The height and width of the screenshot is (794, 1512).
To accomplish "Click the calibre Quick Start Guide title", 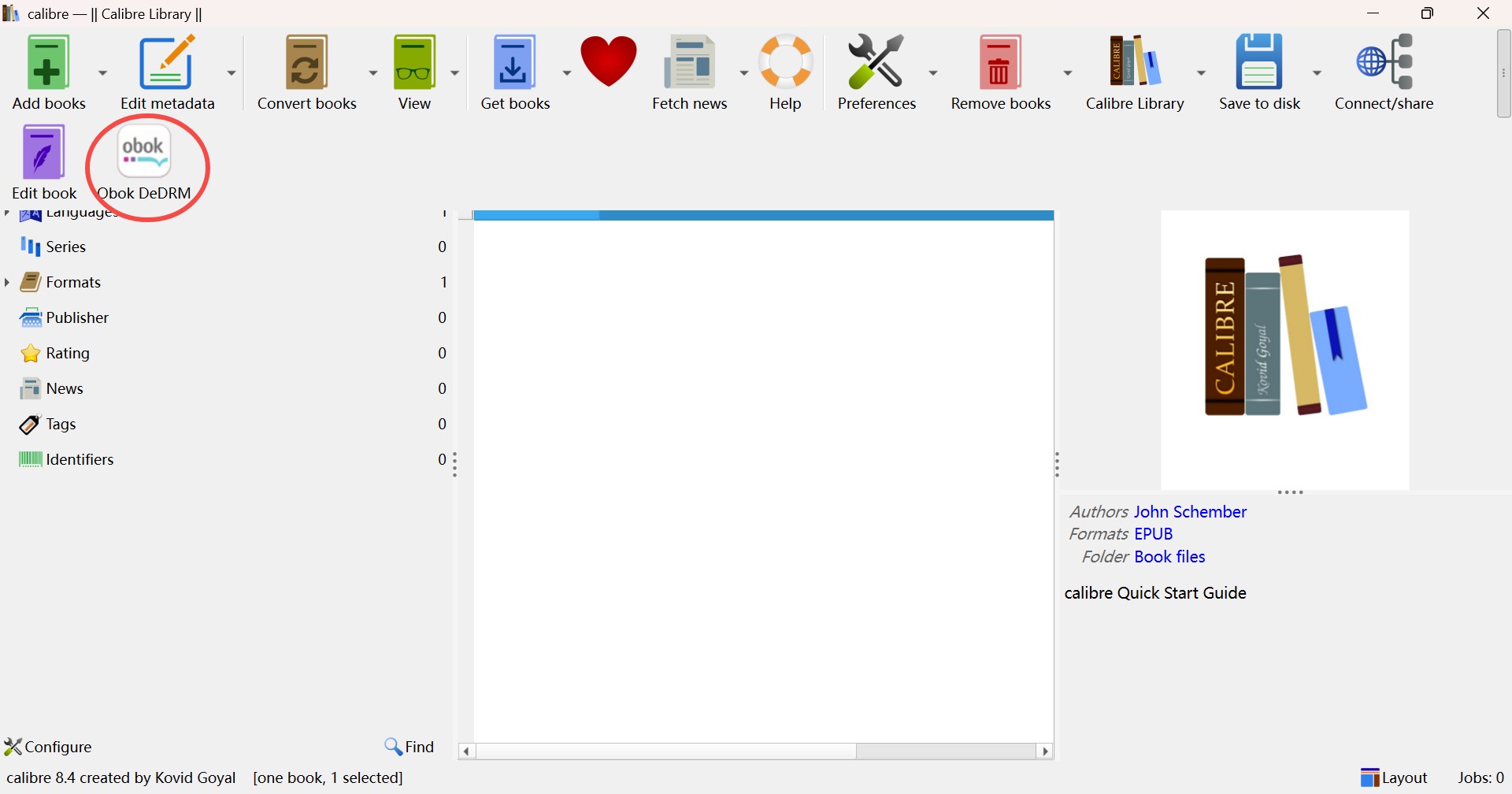I will point(1155,592).
